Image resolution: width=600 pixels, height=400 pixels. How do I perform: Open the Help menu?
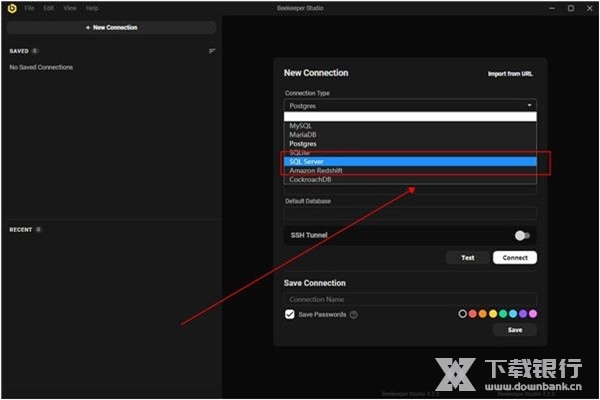point(92,7)
